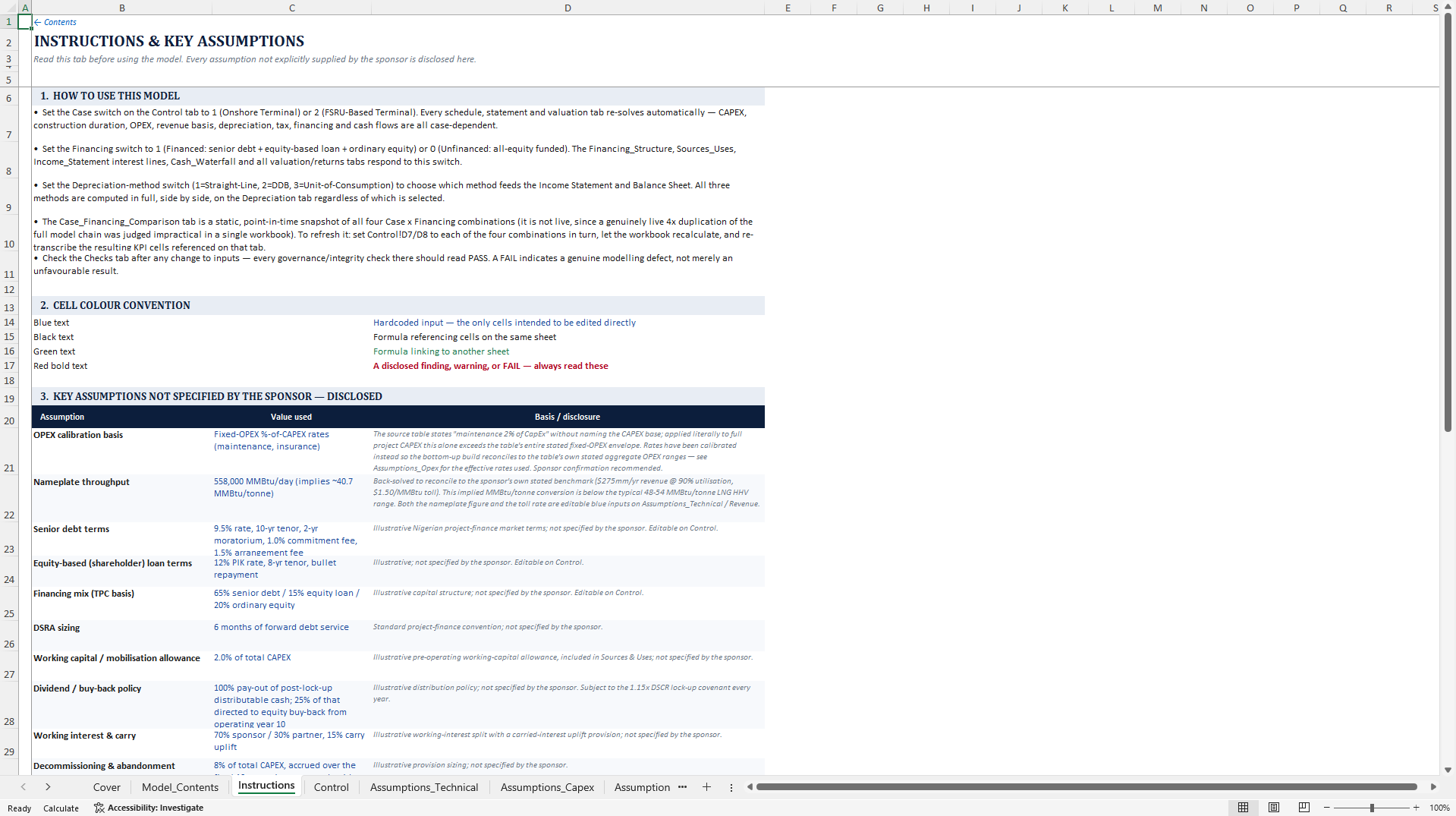Follow the Contents back link
The image size is (1456, 816).
point(55,22)
